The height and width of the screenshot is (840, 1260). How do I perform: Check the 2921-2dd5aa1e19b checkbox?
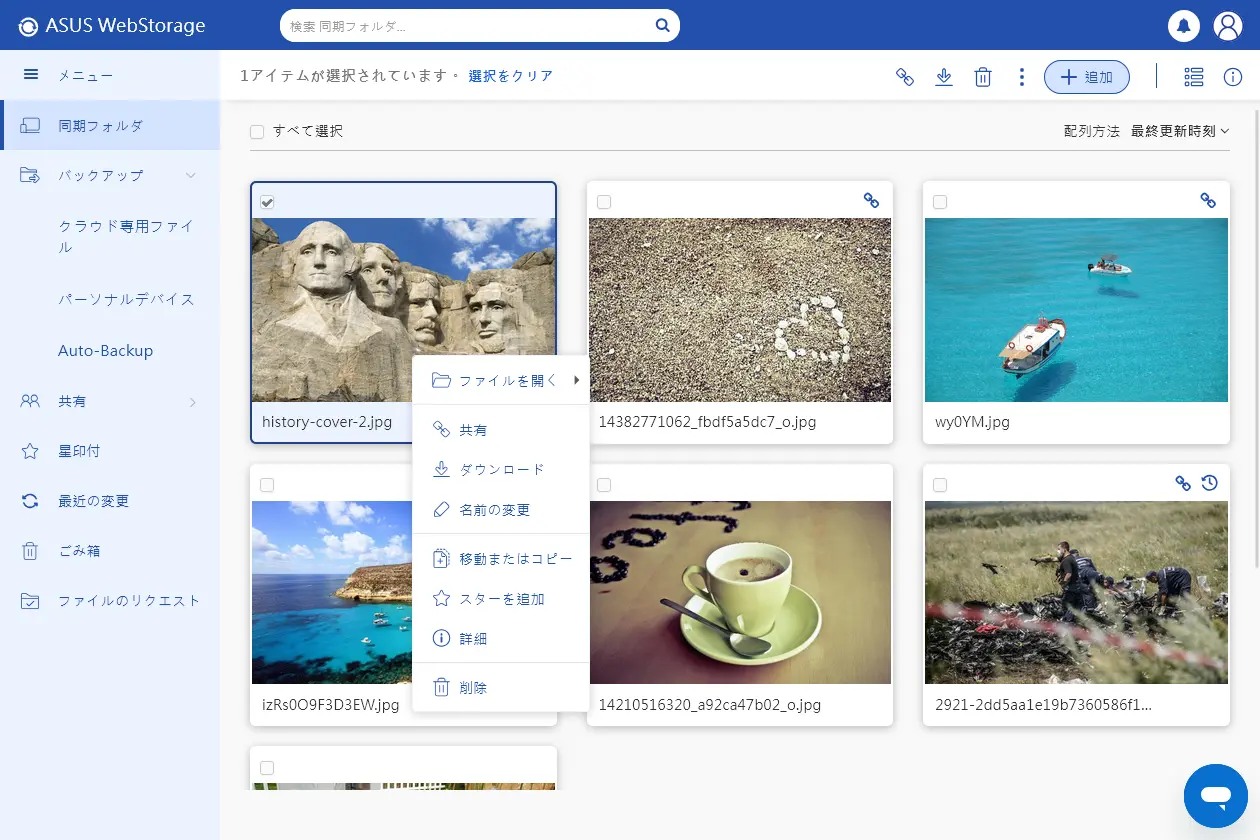(940, 485)
